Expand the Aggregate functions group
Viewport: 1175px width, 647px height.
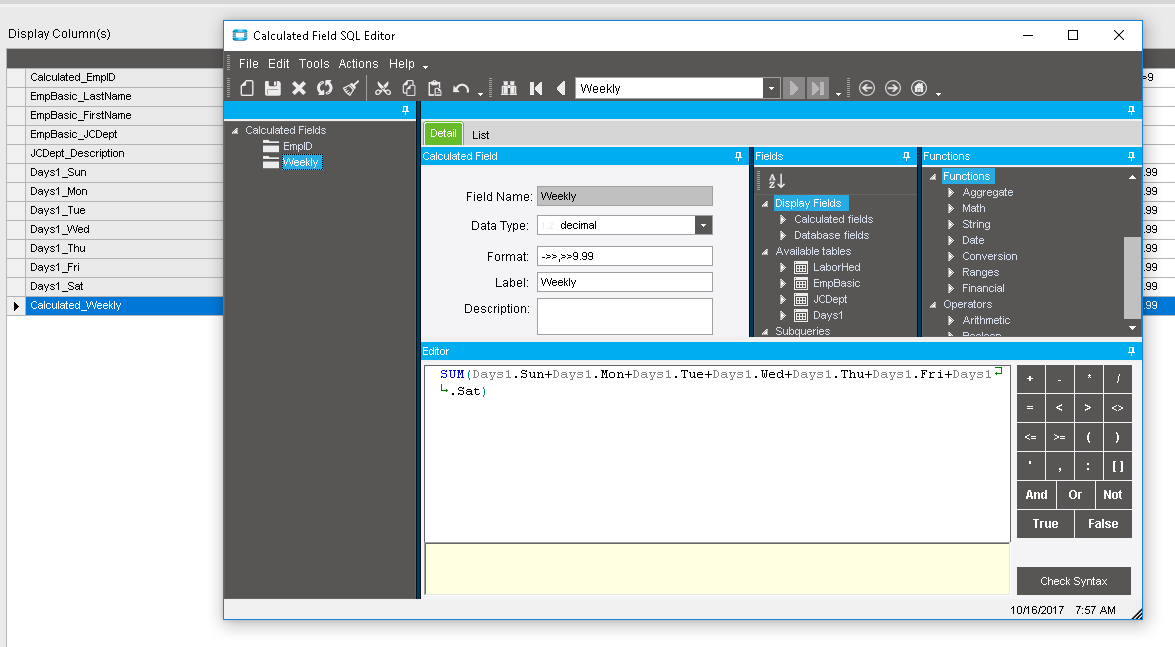[x=951, y=193]
